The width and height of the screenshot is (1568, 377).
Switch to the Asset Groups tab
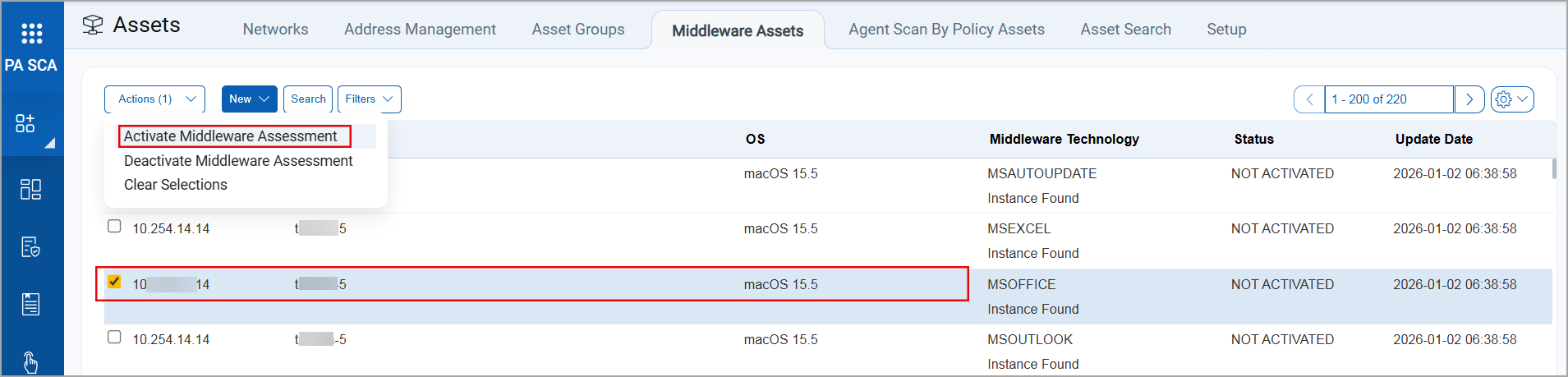coord(578,30)
